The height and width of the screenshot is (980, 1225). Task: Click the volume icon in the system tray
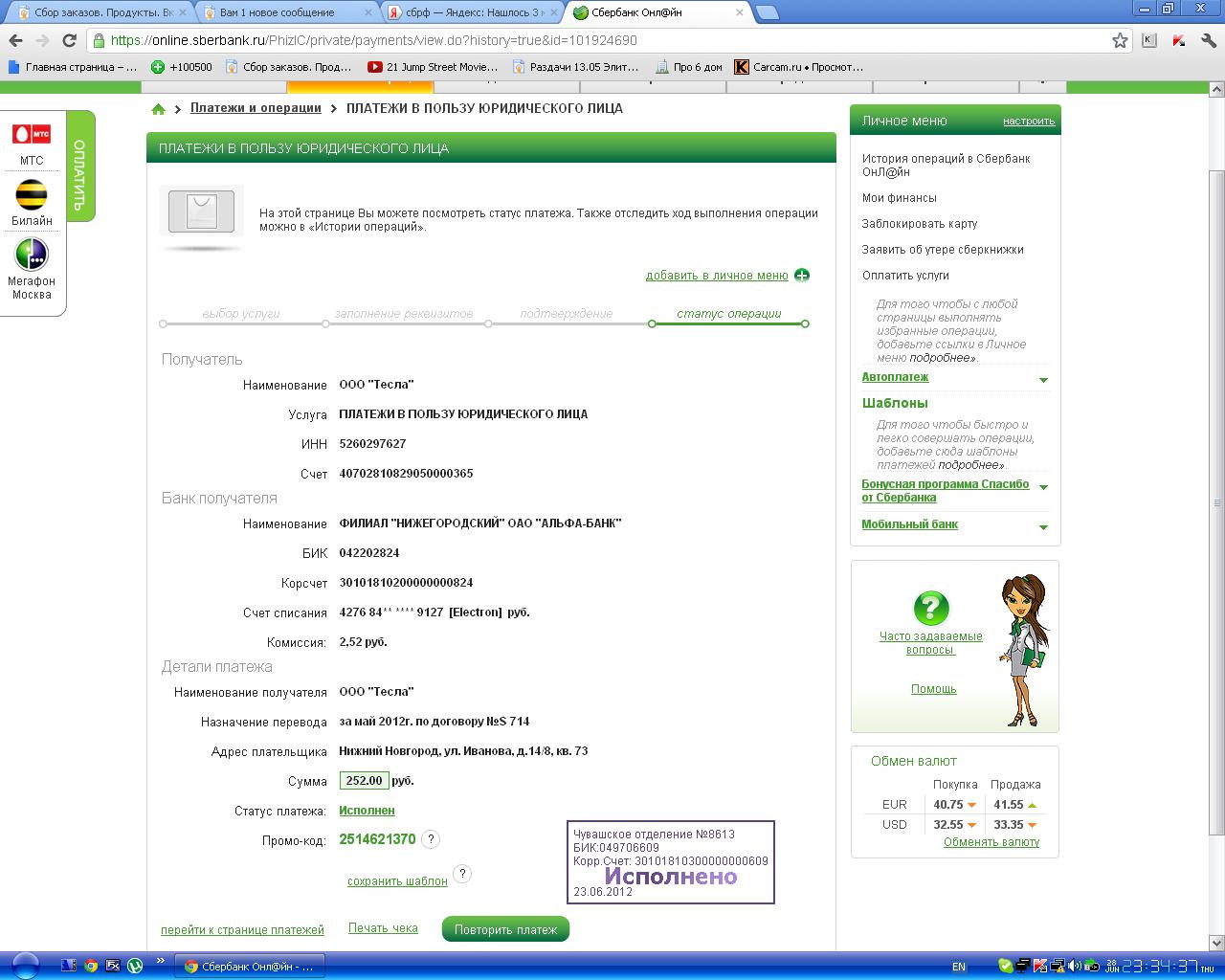coord(1074,966)
